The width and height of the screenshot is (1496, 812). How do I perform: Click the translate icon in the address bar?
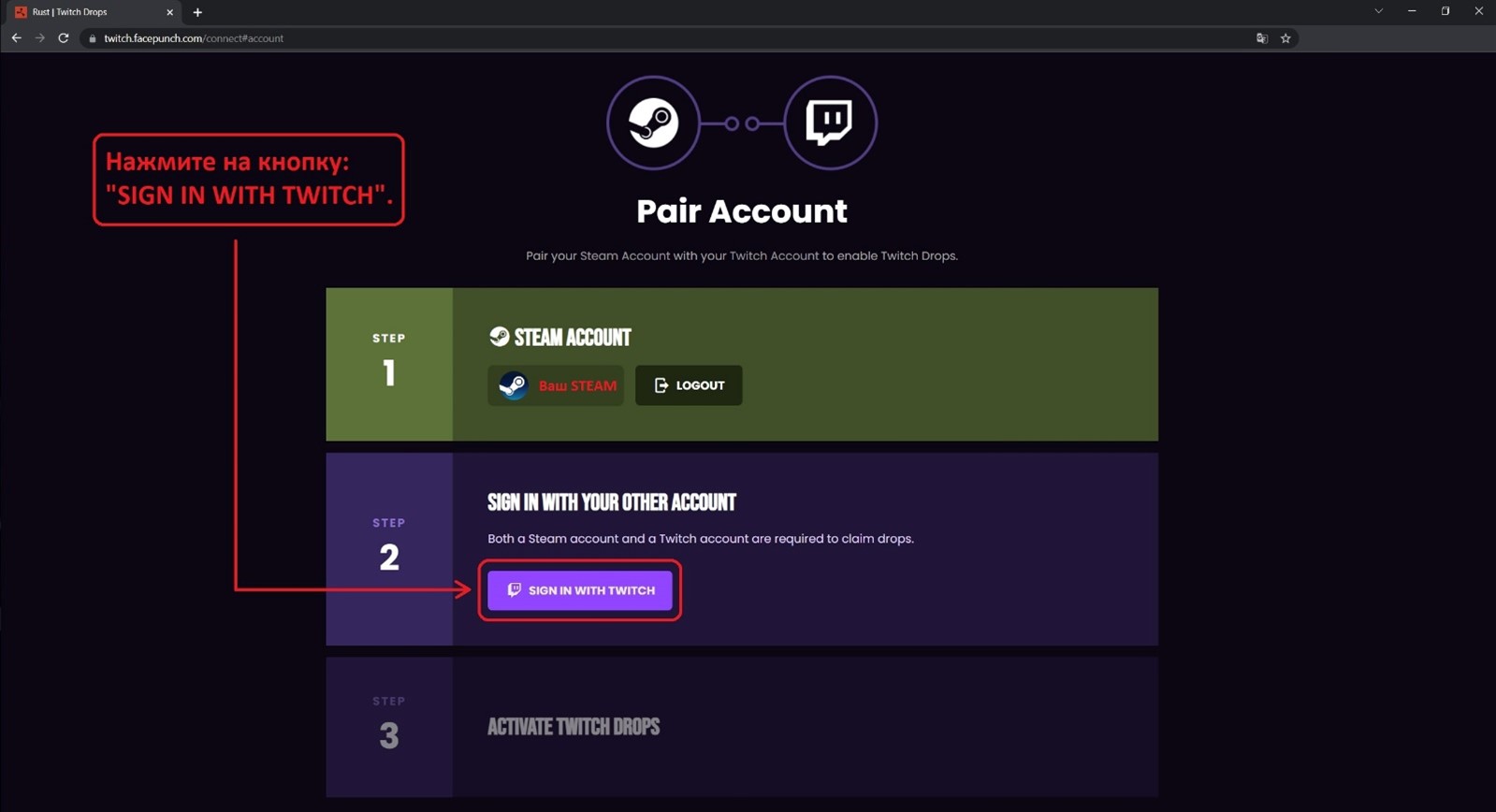1261,38
